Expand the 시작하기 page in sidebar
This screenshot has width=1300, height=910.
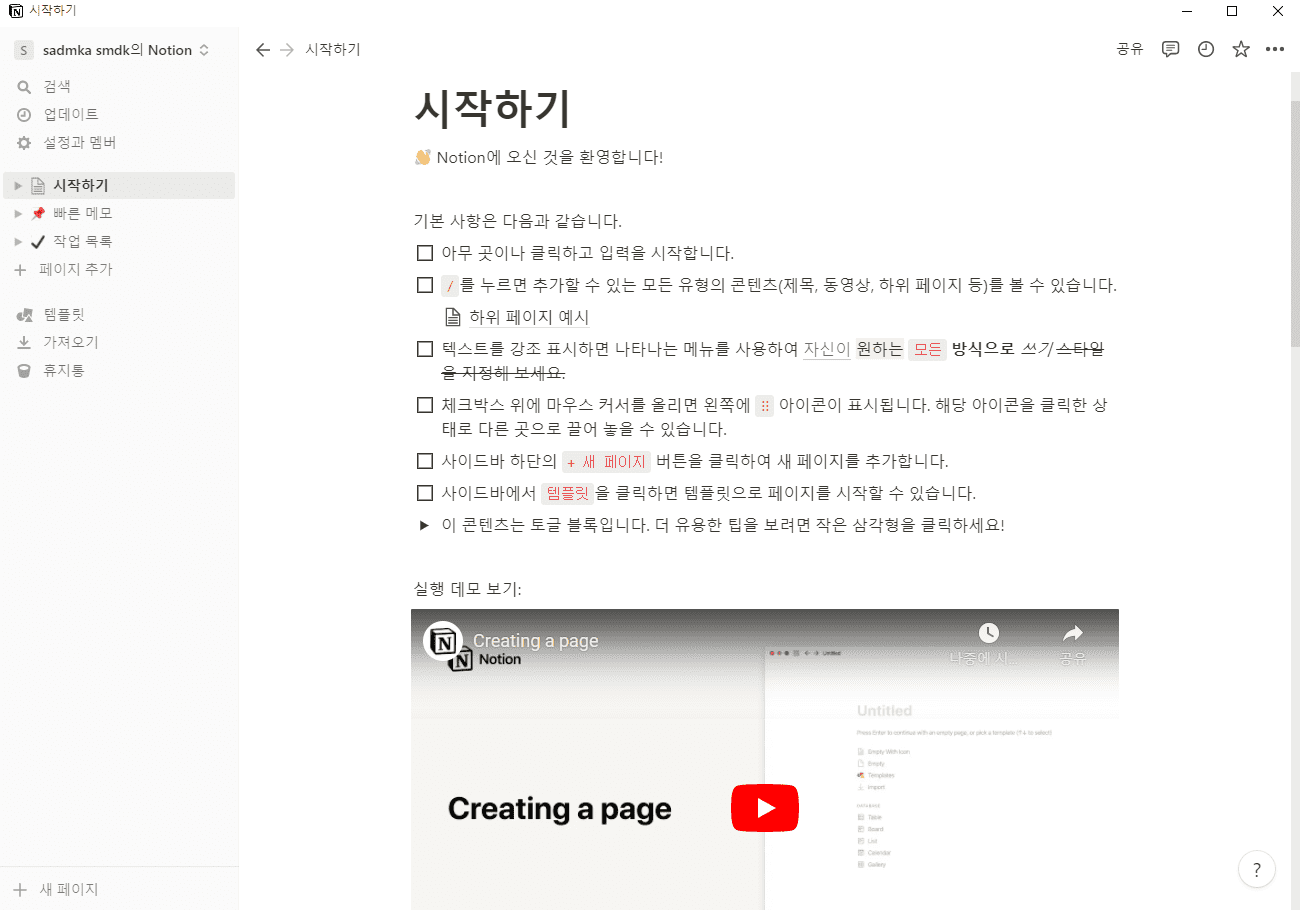coord(16,184)
